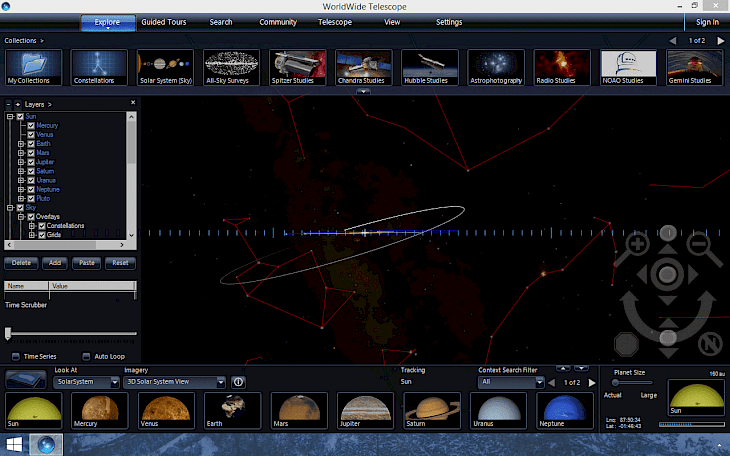Click the imagery info icon
Viewport: 730px width, 456px height.
[238, 382]
